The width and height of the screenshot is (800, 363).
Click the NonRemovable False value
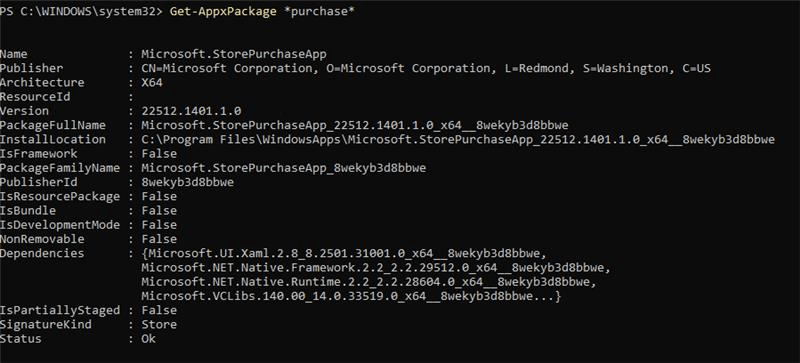point(159,239)
